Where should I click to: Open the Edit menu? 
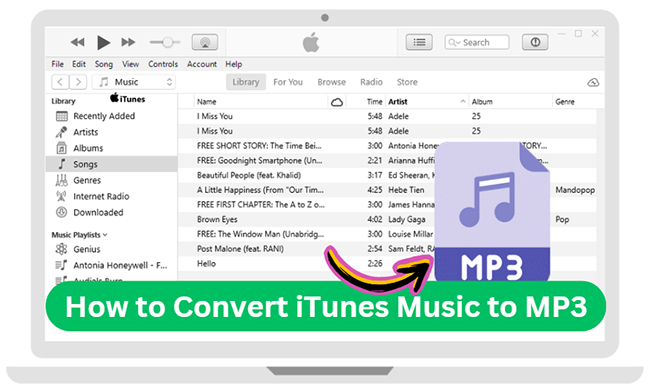pyautogui.click(x=79, y=64)
